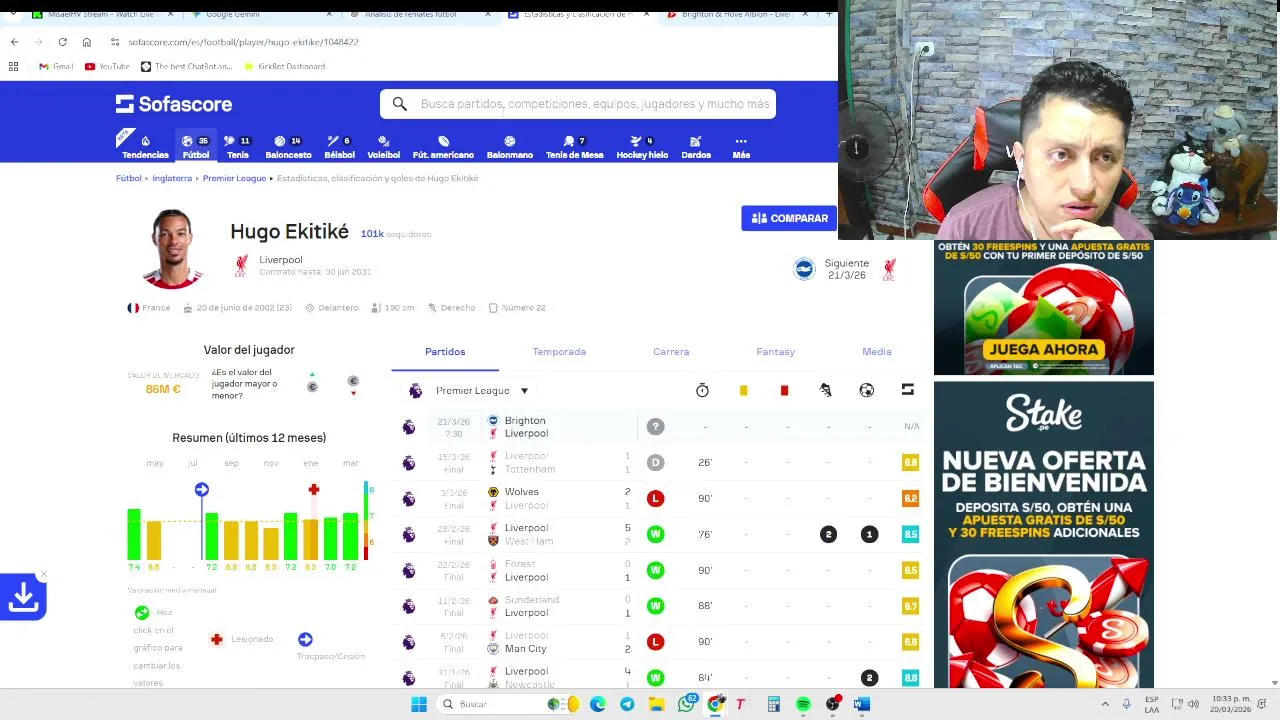Image resolution: width=1280 pixels, height=720 pixels.
Task: Click the Sofascore logo
Action: pyautogui.click(x=174, y=104)
